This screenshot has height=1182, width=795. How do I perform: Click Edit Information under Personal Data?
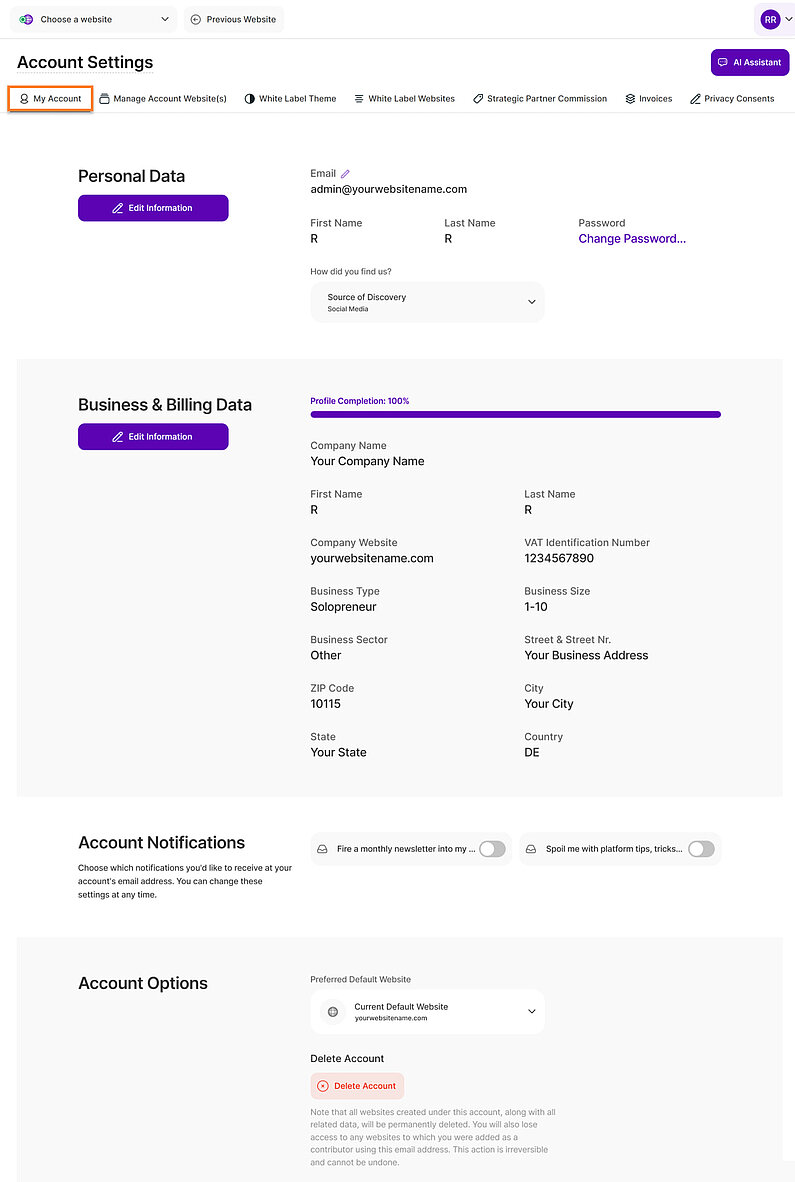tap(153, 208)
